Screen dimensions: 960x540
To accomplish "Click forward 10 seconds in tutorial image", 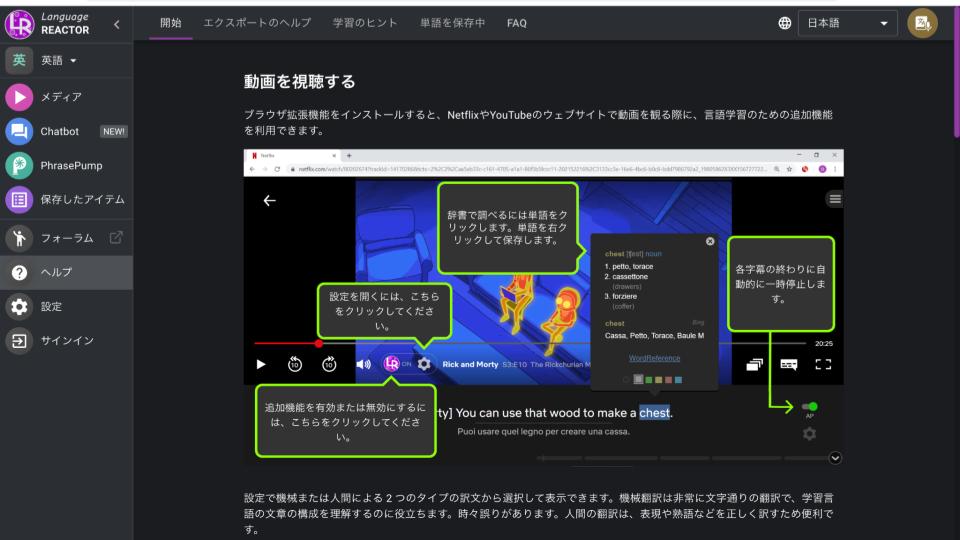I will coord(329,364).
